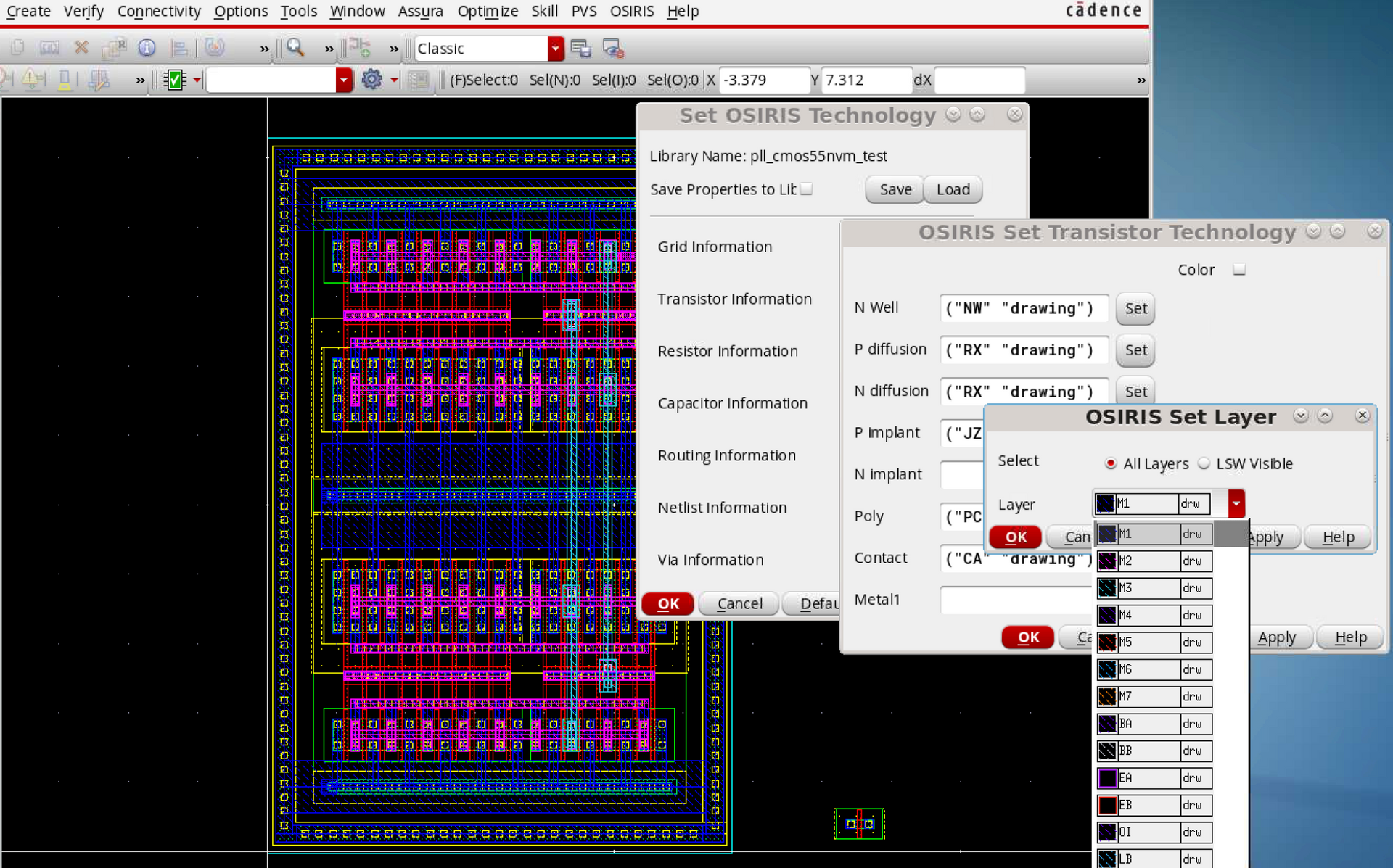Image resolution: width=1393 pixels, height=868 pixels.
Task: Toggle Save Properties to Lib checkbox
Action: point(806,189)
